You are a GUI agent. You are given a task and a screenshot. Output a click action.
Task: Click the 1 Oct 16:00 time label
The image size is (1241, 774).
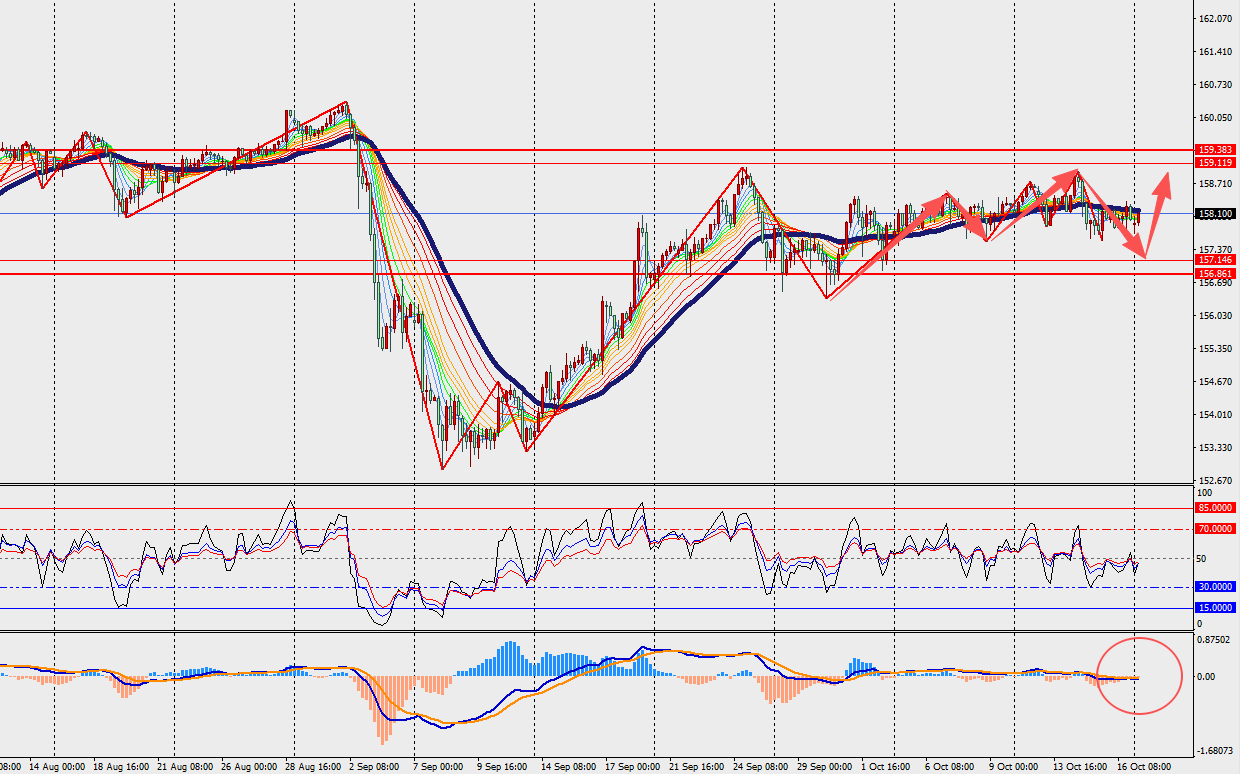click(x=886, y=767)
